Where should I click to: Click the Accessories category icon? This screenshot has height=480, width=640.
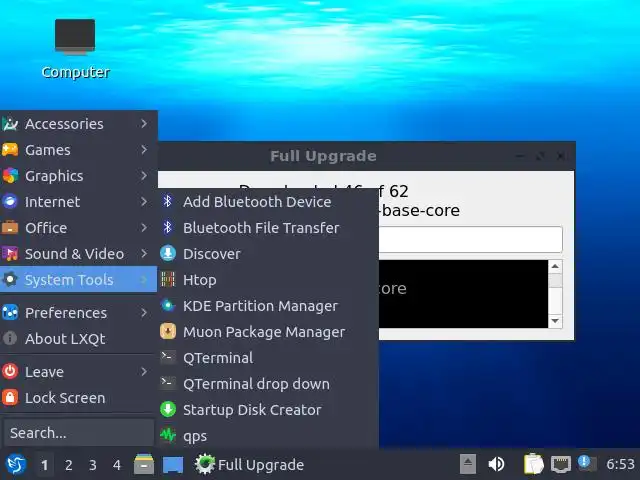coord(10,124)
